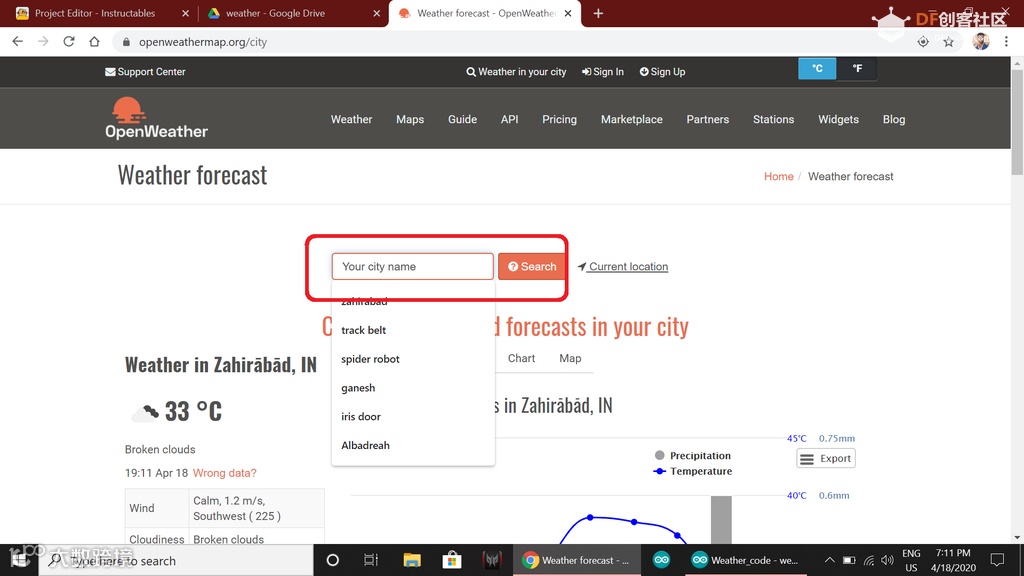
Task: Open Windows Start button
Action: pyautogui.click(x=19, y=560)
